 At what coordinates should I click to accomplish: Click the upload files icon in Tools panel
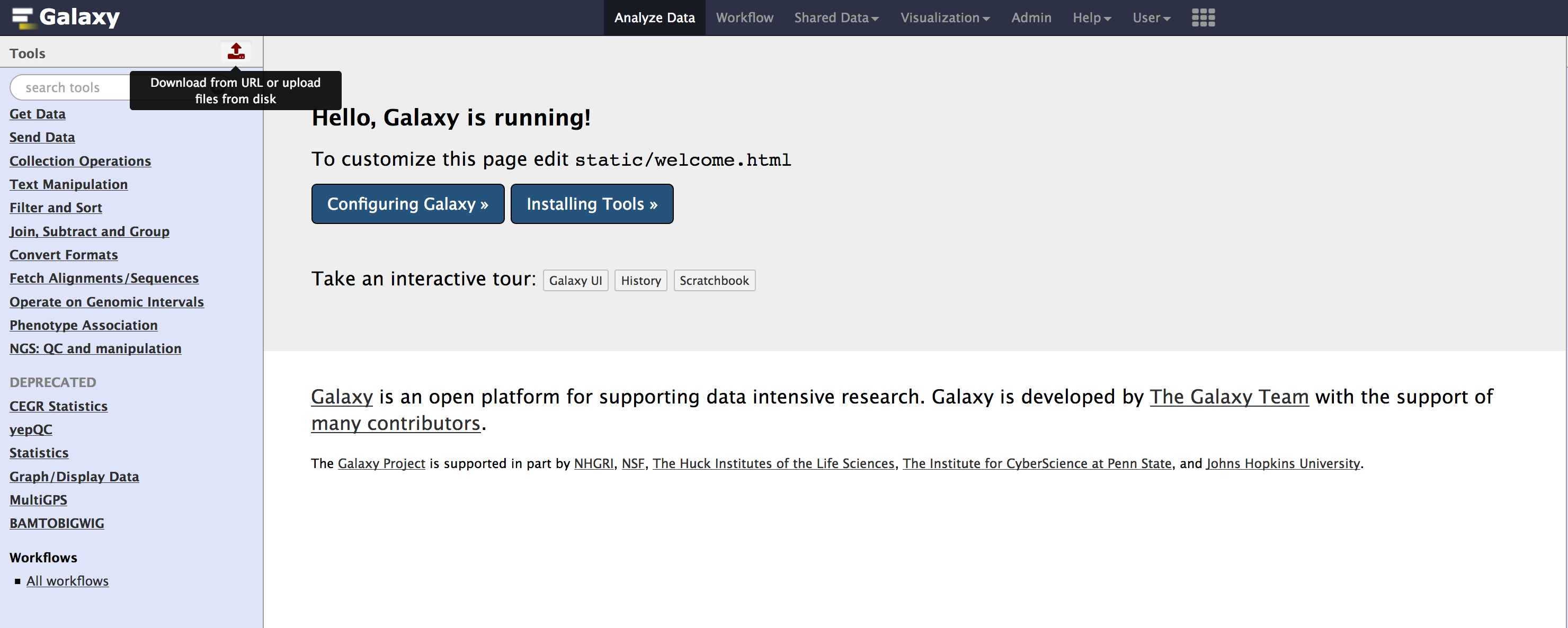click(236, 52)
